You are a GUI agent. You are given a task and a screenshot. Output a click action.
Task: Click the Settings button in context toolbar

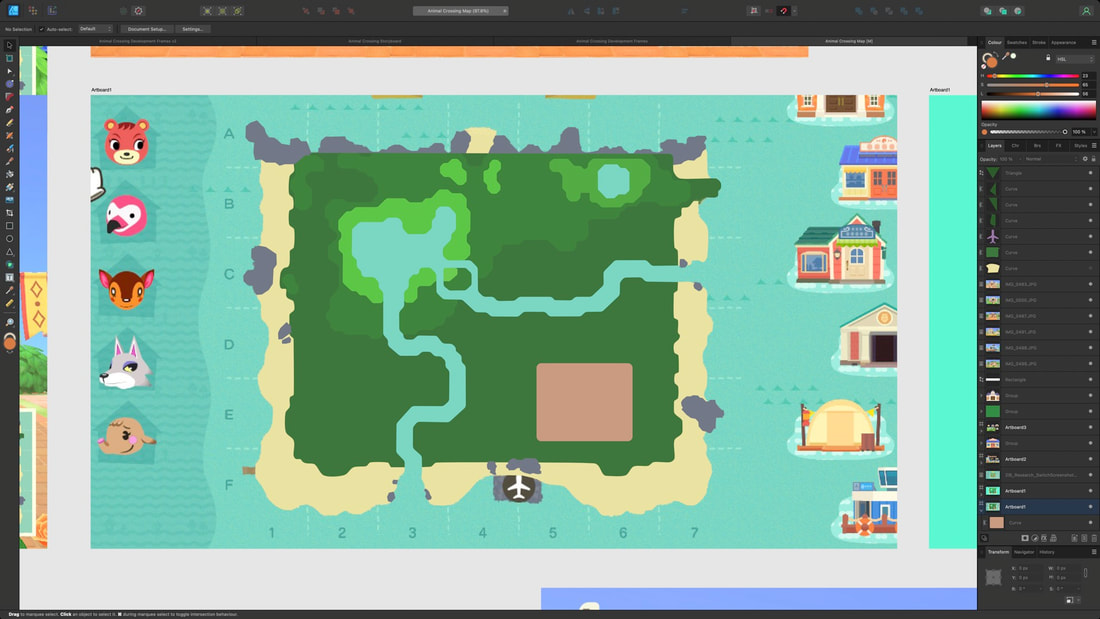(192, 29)
